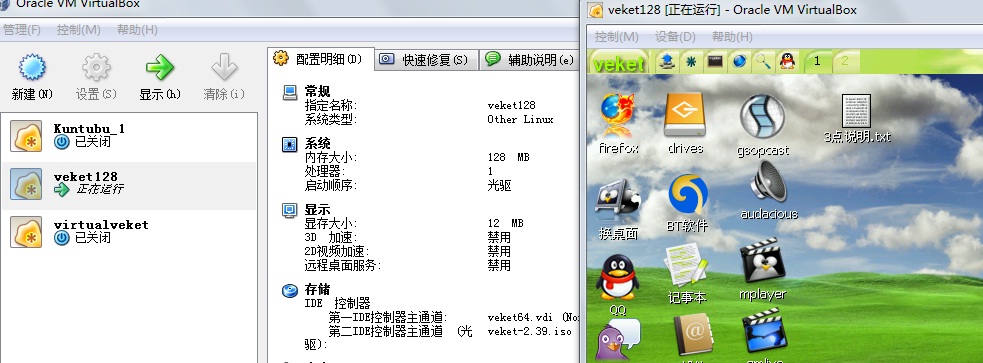Click the asterisk icon in veket panel
Viewport: 983px width, 363px height.
click(691, 61)
